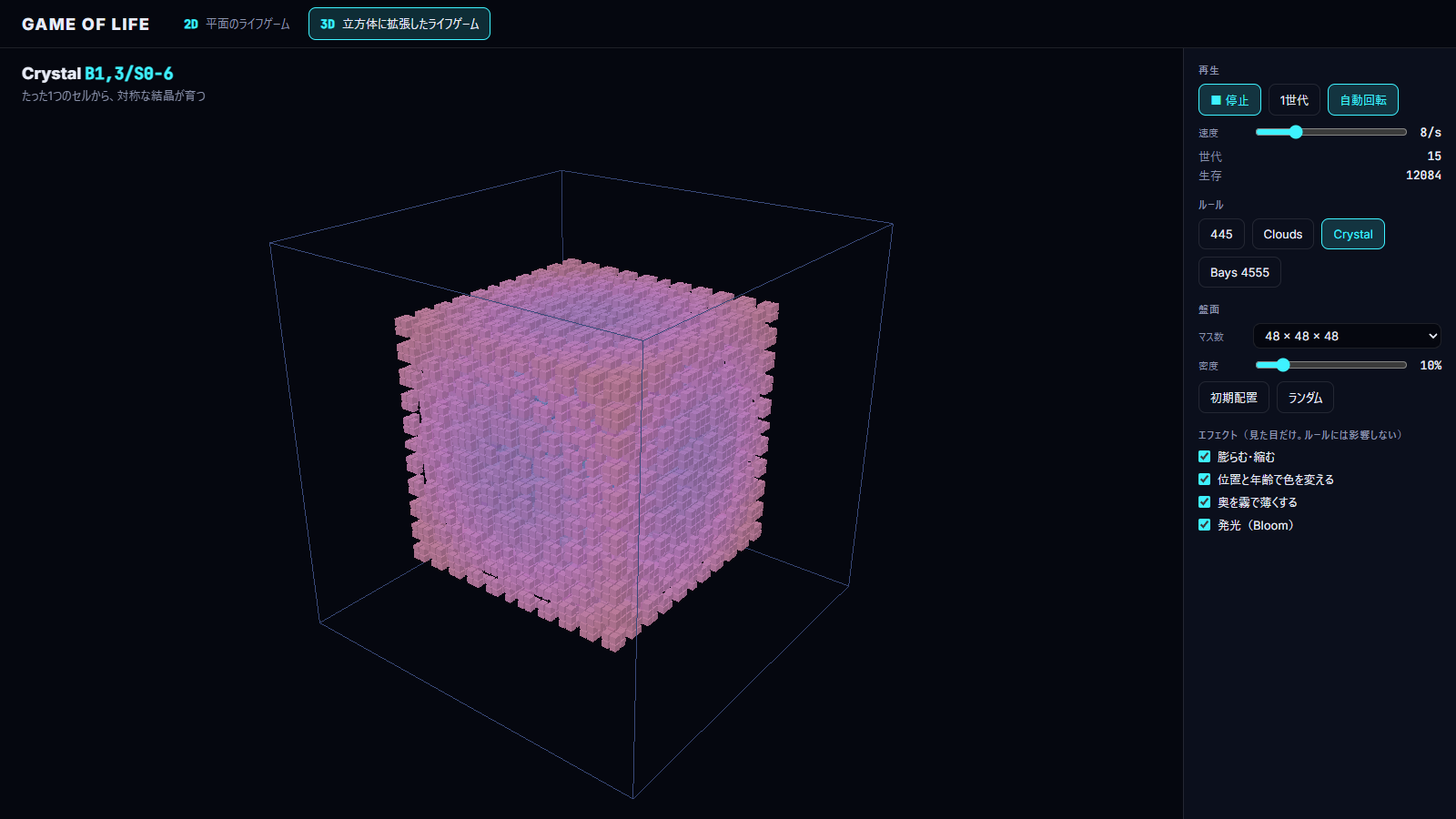The image size is (1456, 819).
Task: Select the 3D 立方体に拡張したライフゲーム tab
Action: tap(399, 24)
